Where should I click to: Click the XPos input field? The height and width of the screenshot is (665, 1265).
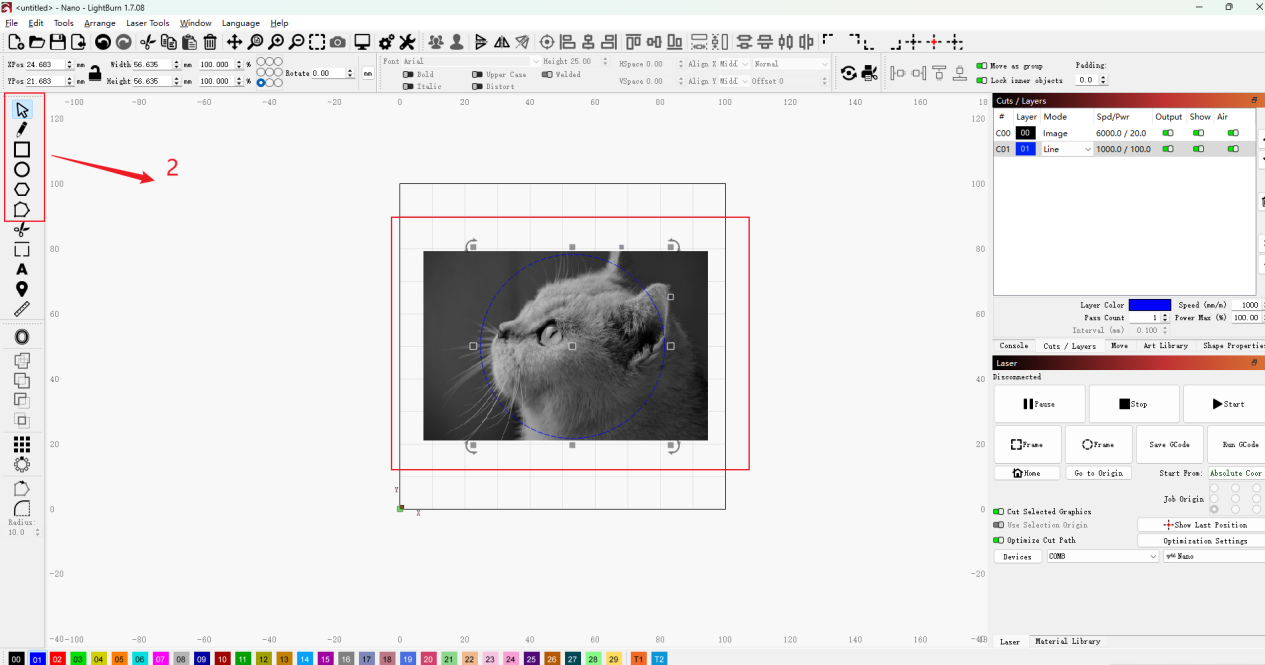tap(46, 64)
